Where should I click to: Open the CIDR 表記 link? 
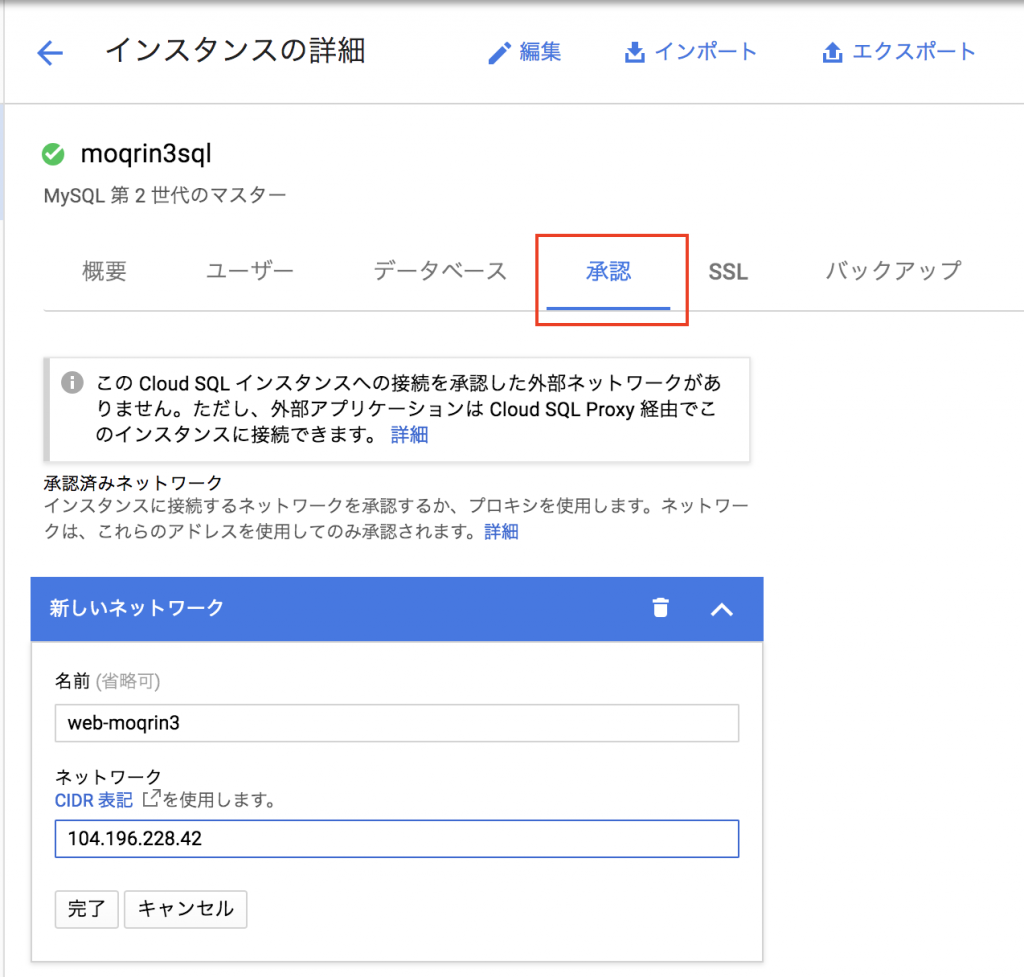(93, 800)
